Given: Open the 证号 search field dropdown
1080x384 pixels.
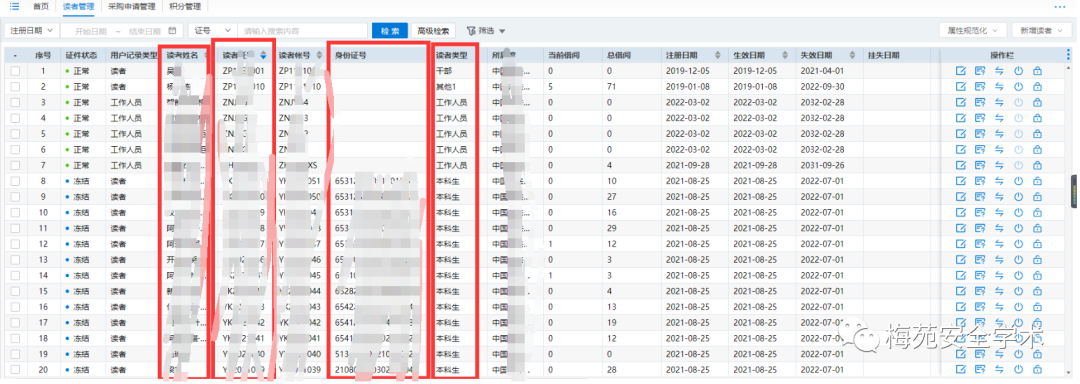Looking at the screenshot, I should [x=213, y=31].
